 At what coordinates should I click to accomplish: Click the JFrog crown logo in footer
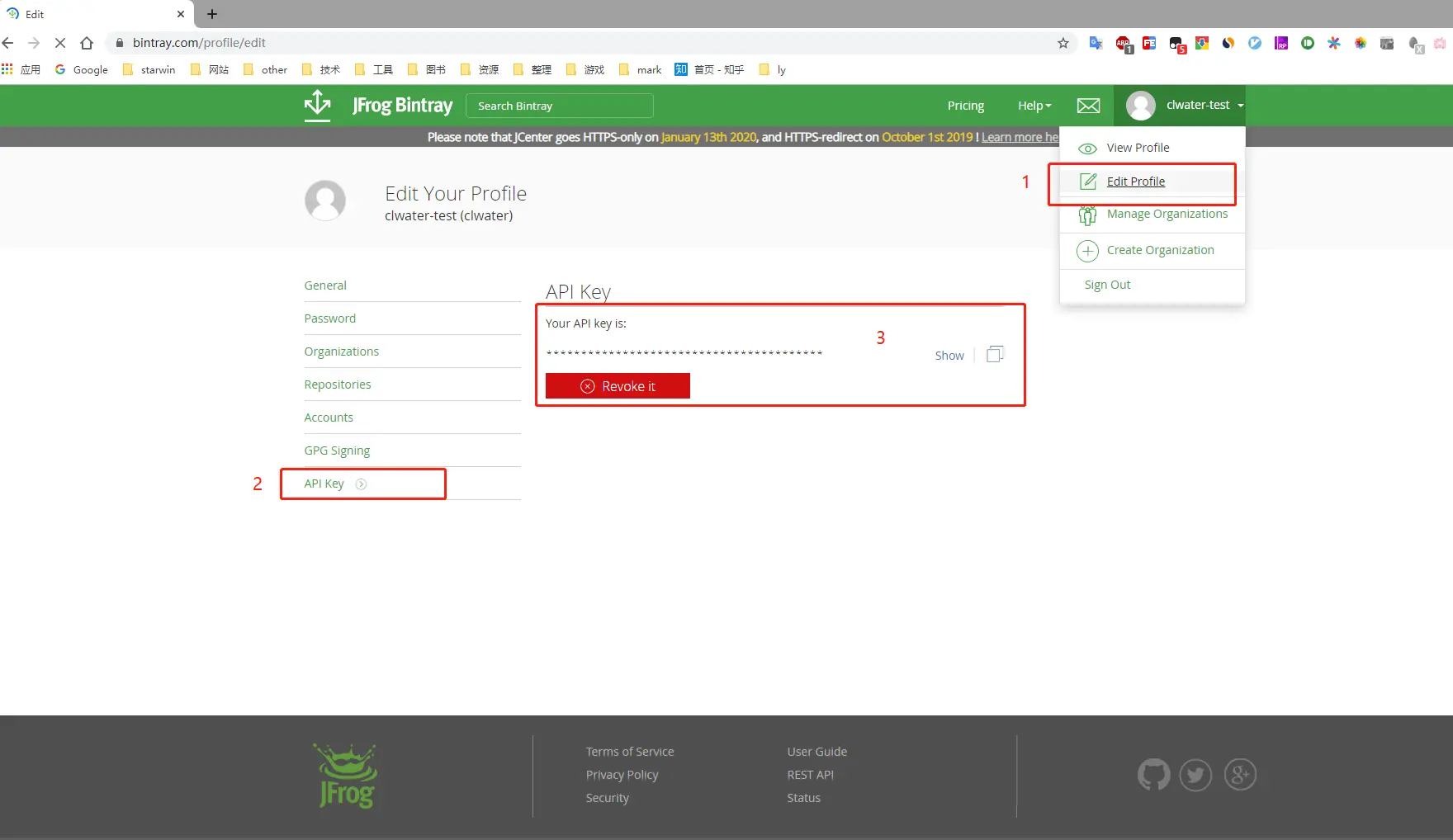tap(346, 776)
